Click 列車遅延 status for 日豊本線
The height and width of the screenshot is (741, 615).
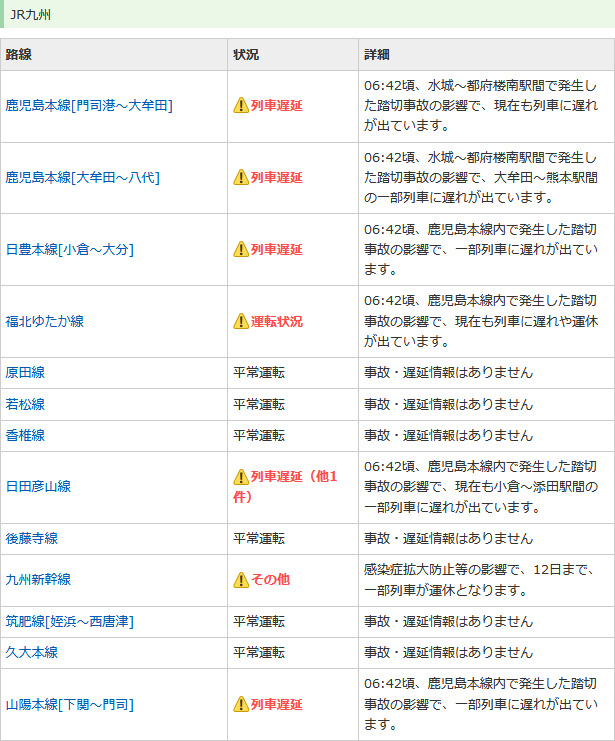(277, 250)
